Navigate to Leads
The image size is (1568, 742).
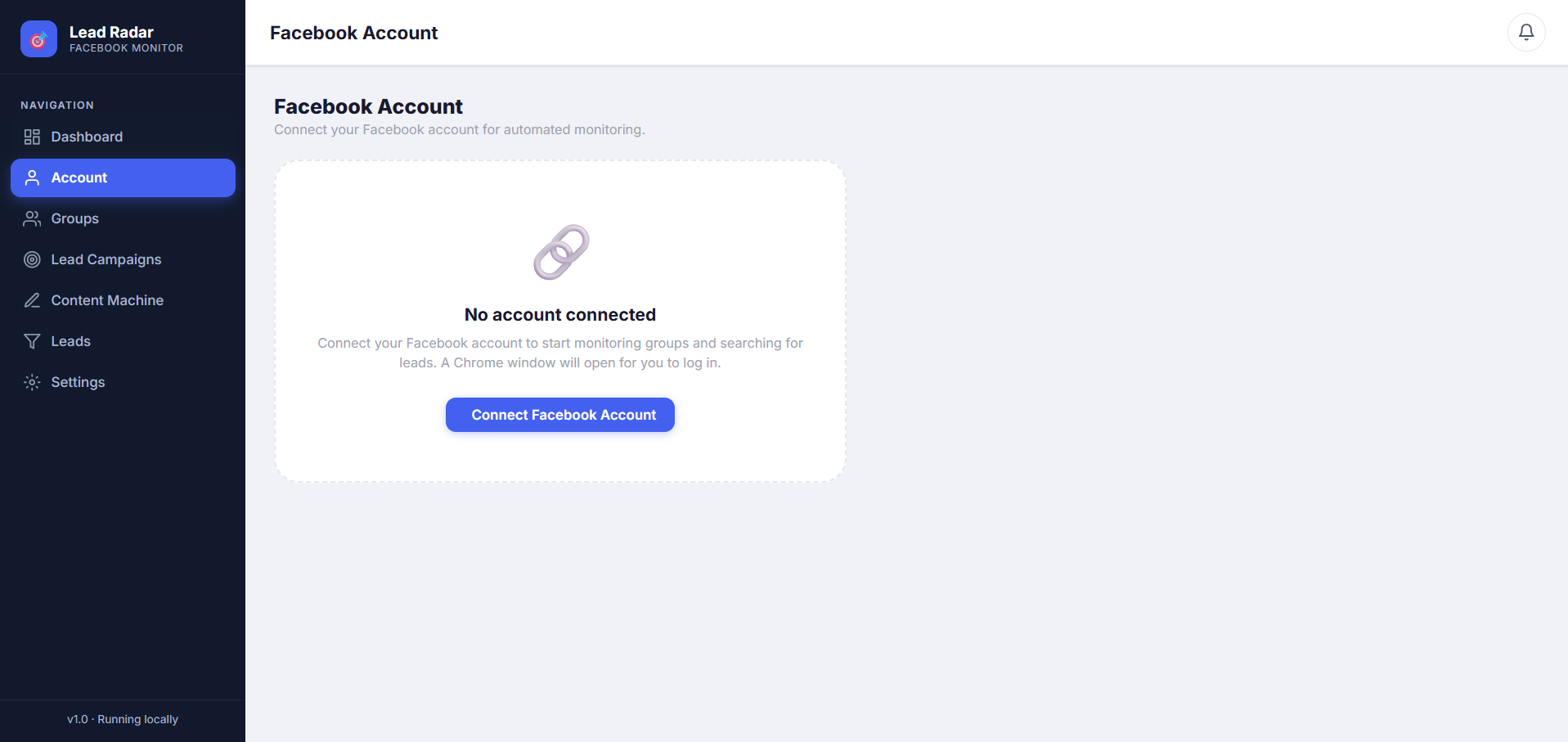point(123,341)
